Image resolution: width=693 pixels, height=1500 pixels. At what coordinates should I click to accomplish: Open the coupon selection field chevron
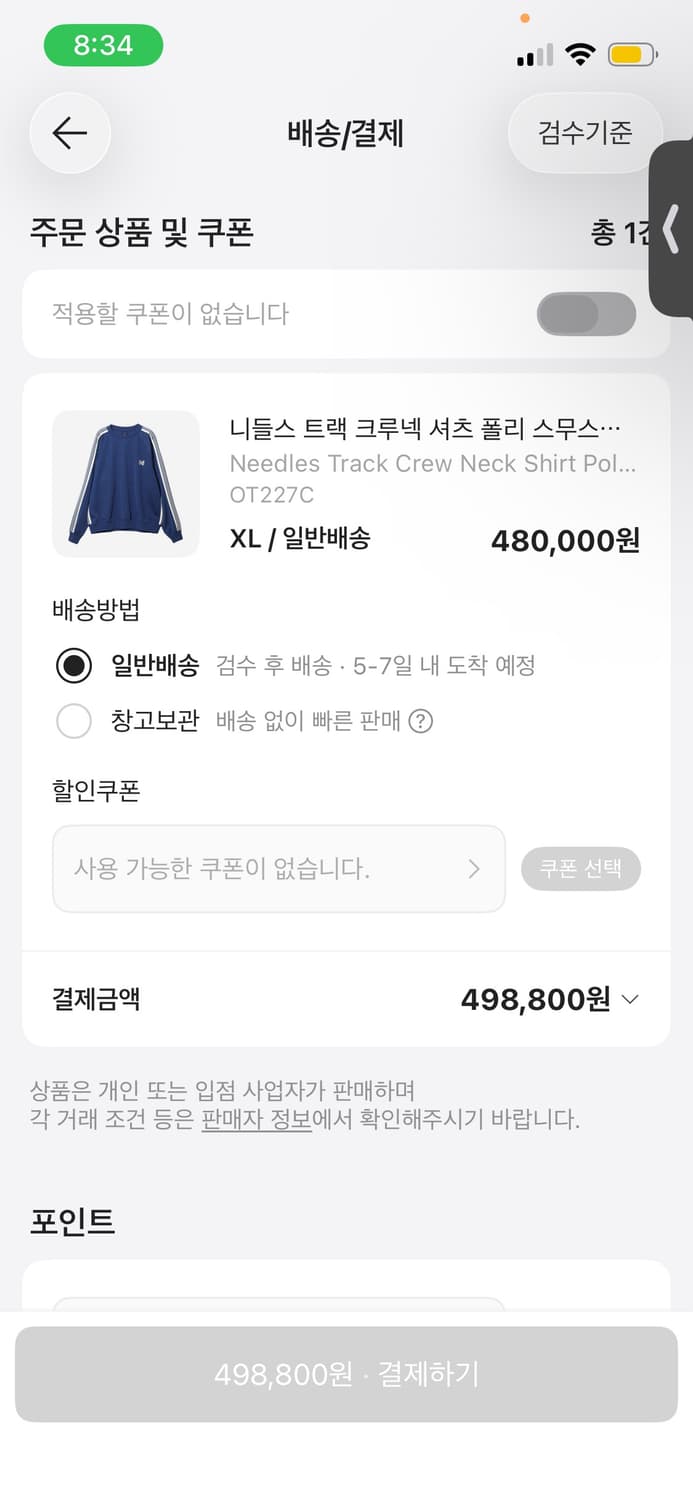tap(475, 869)
